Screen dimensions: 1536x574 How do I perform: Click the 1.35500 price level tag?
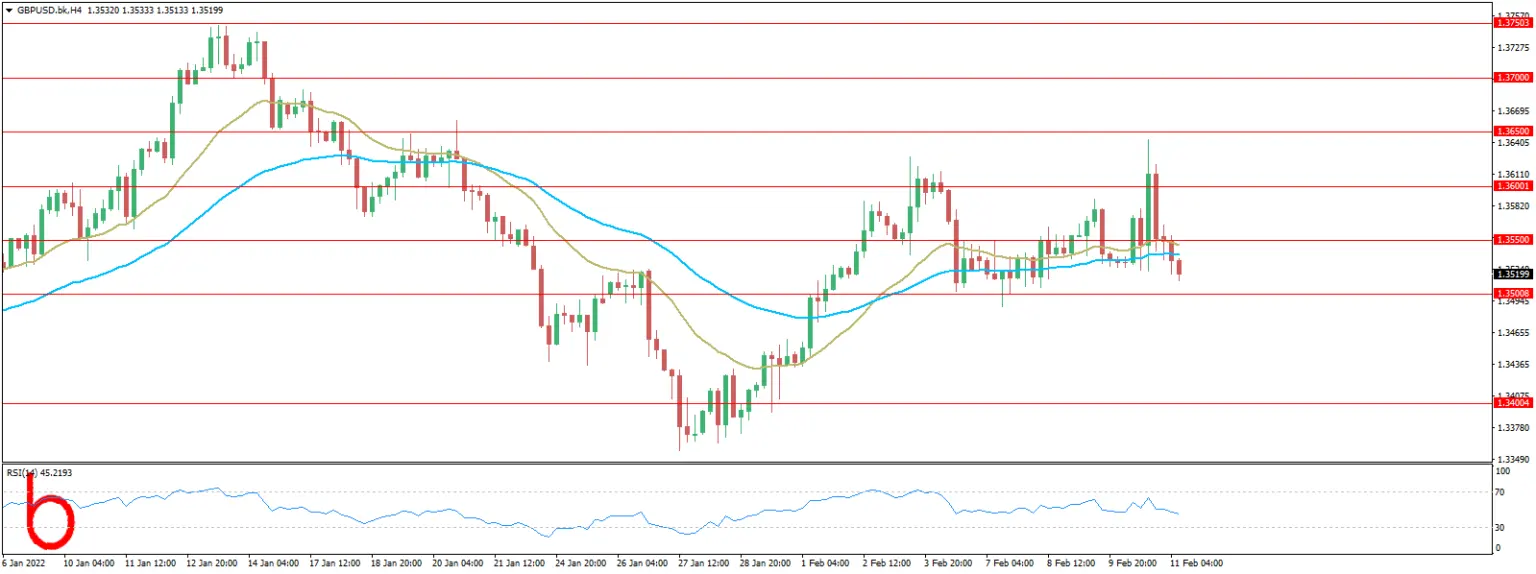point(1511,240)
